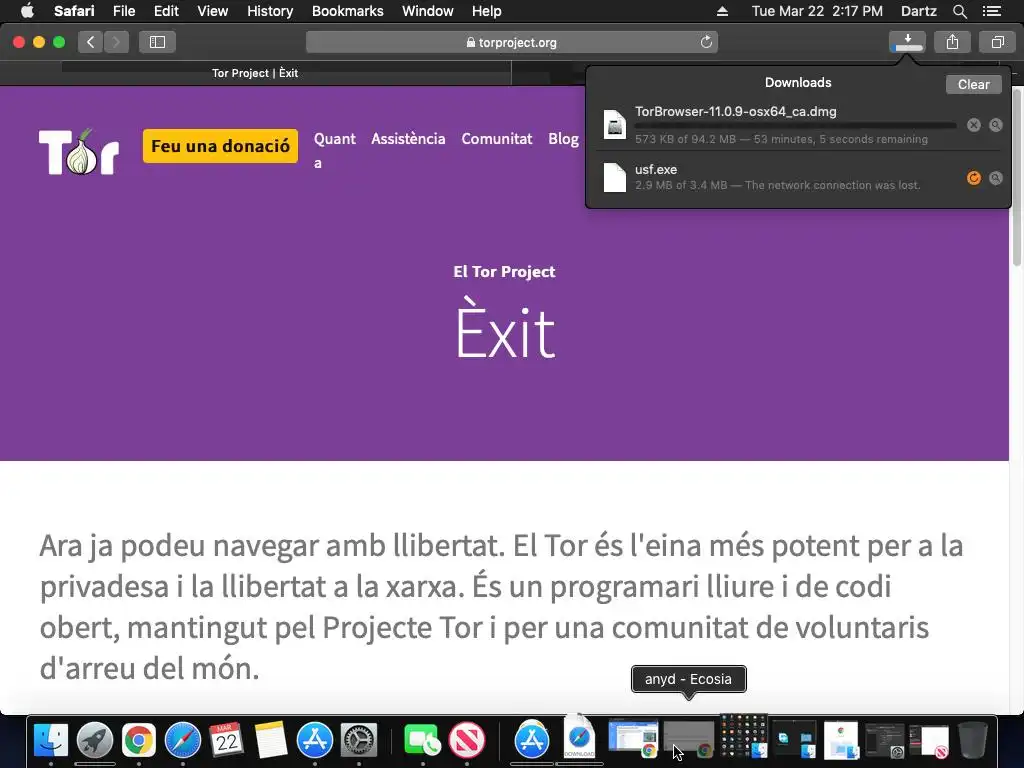Screen dimensions: 1024x768
Task: Click the Safari forward arrow button
Action: click(x=116, y=42)
